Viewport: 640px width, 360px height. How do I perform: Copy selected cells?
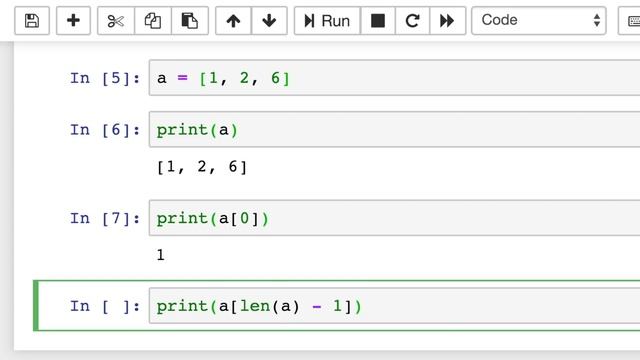(153, 21)
